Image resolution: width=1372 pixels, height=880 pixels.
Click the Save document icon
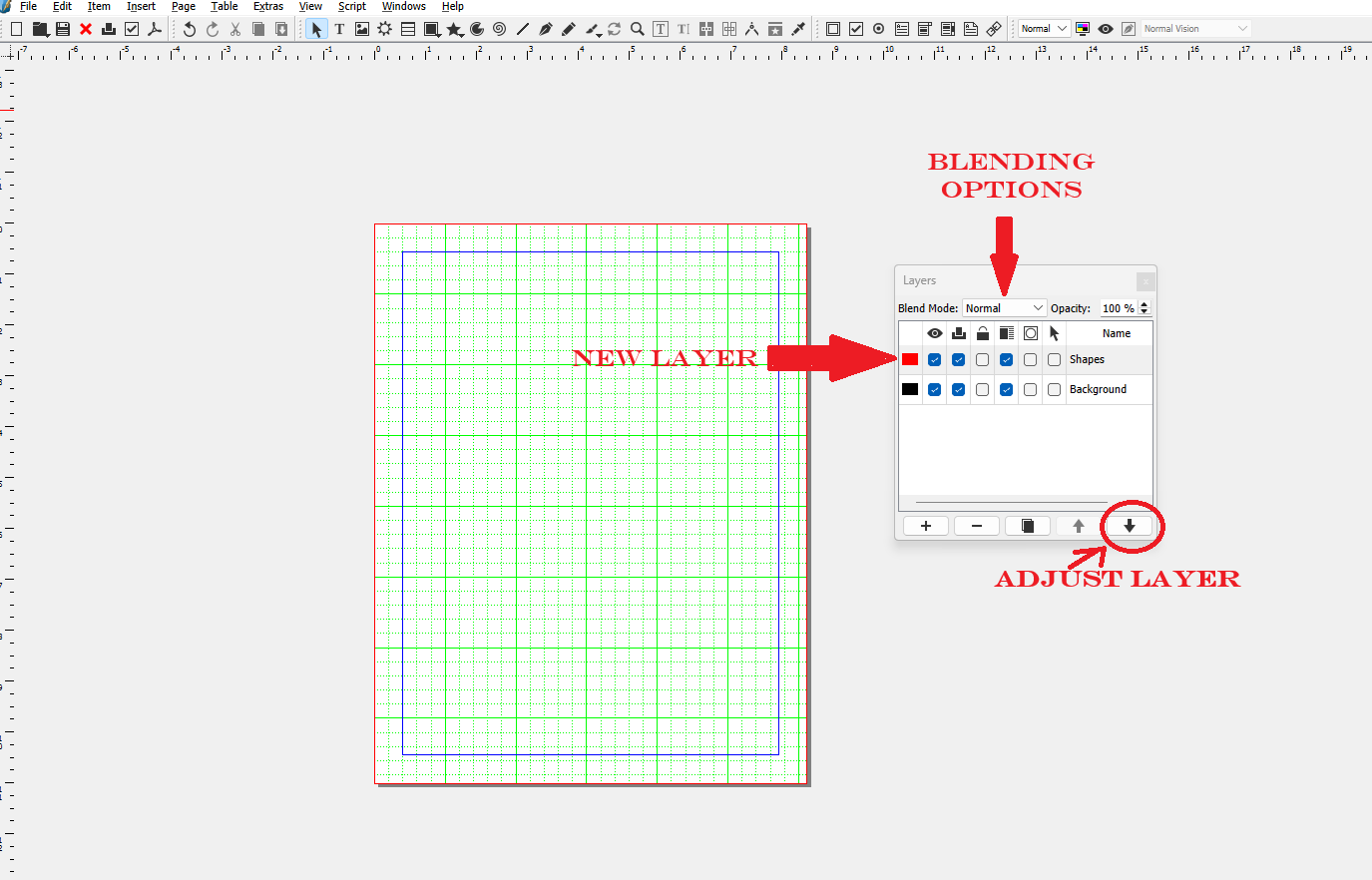[x=63, y=29]
